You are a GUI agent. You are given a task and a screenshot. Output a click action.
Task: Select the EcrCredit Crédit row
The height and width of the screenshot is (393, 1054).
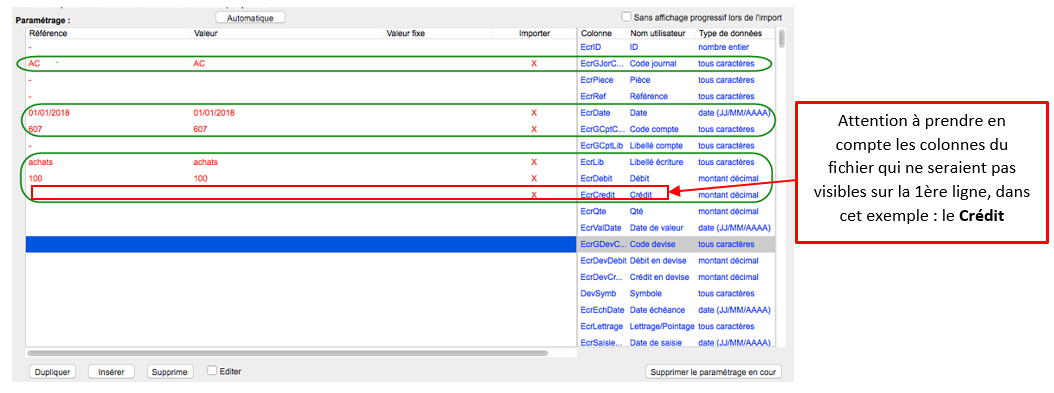(x=676, y=195)
